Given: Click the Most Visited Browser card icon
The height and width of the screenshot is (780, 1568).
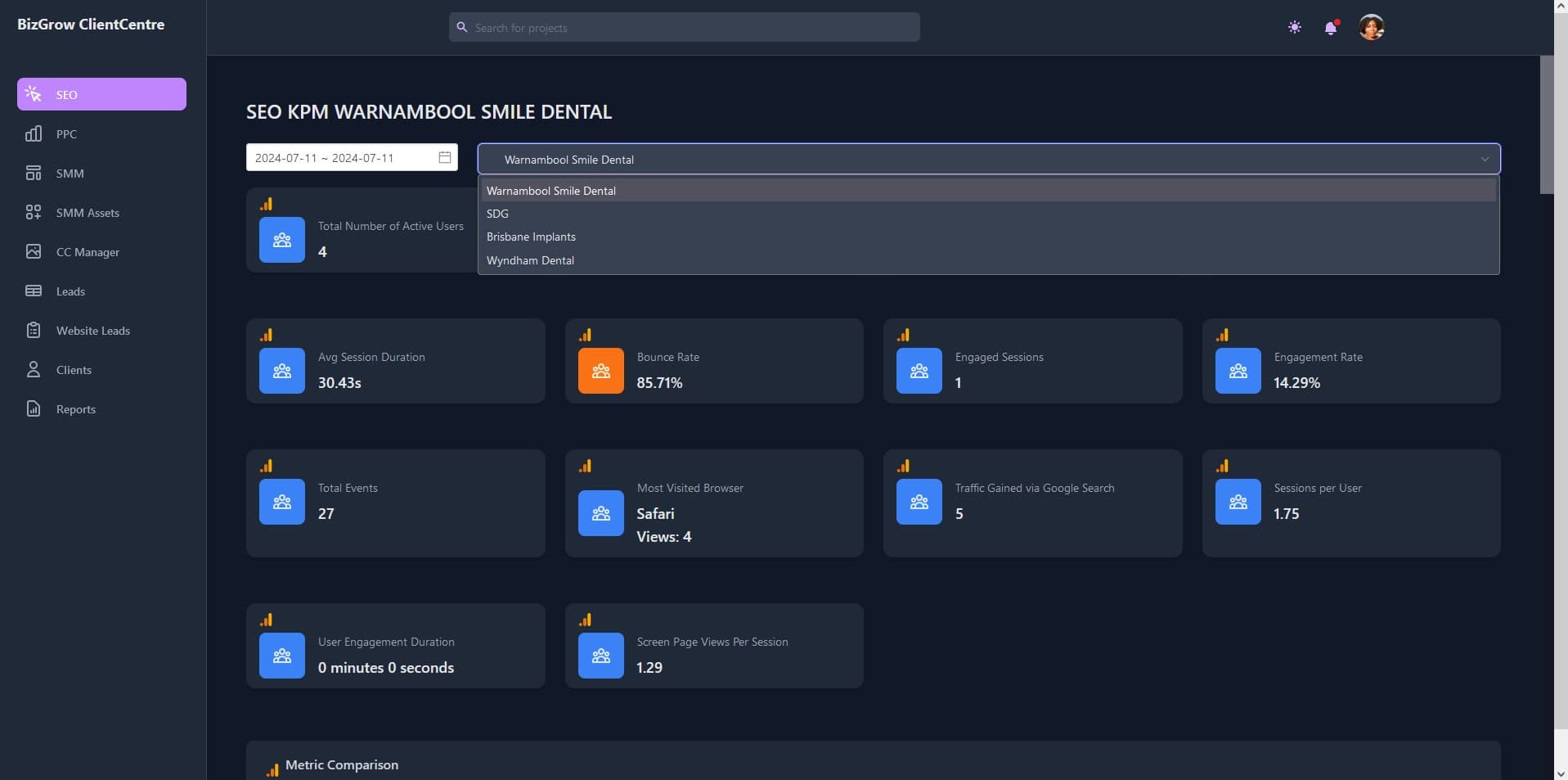Looking at the screenshot, I should pos(601,513).
